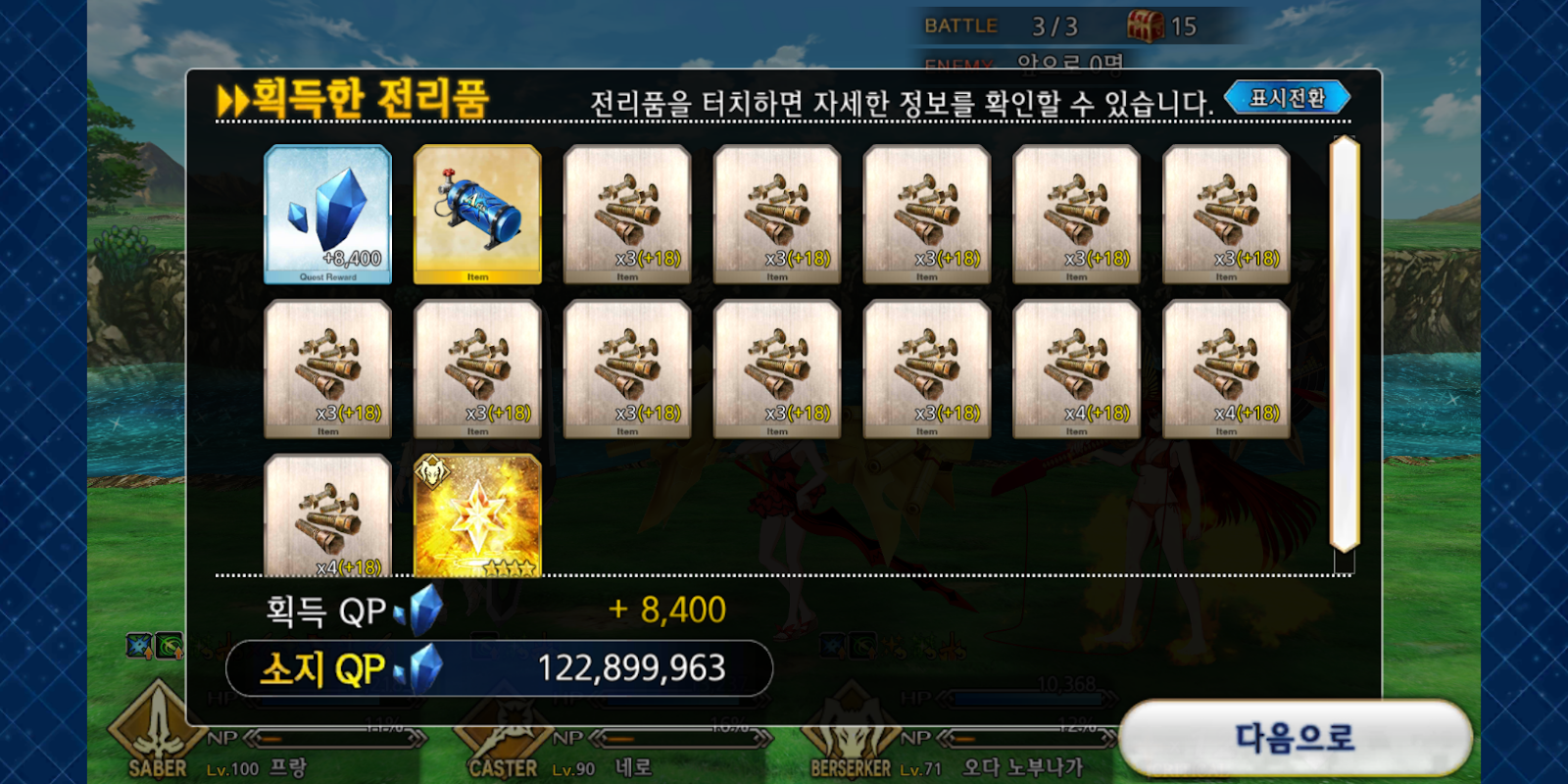Tap the first brass pipes x3 item
1568x784 pixels.
(x=627, y=215)
